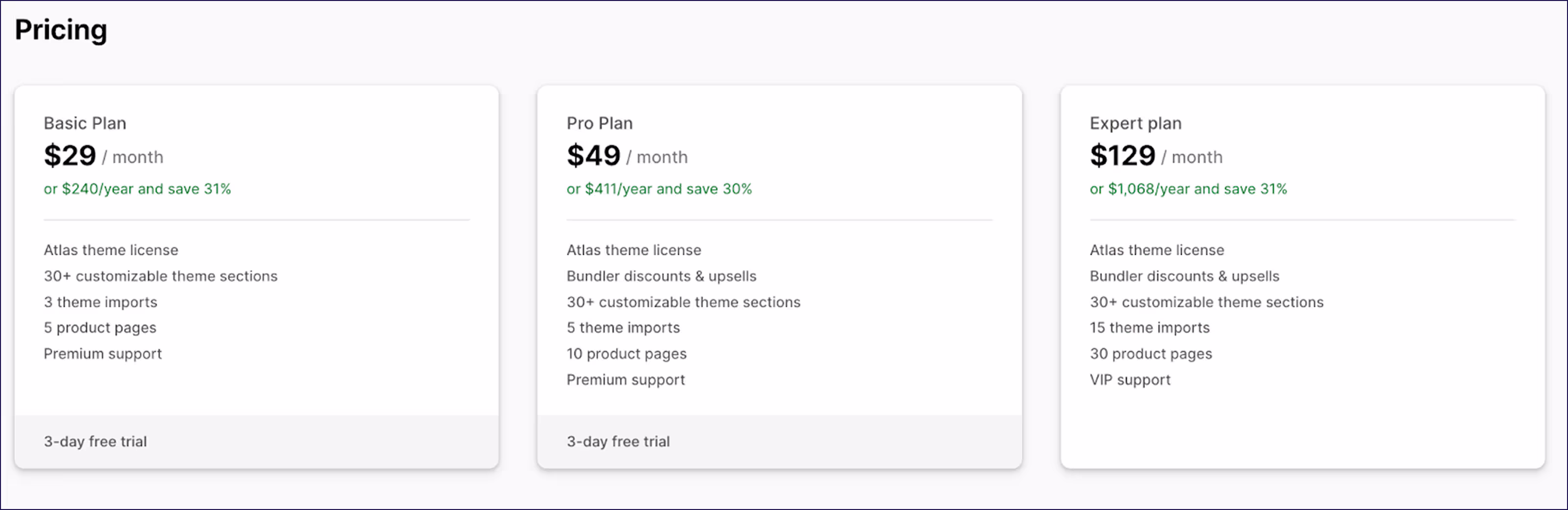Image resolution: width=1568 pixels, height=510 pixels.
Task: Click Premium support under Basic Plan
Action: pyautogui.click(x=102, y=354)
